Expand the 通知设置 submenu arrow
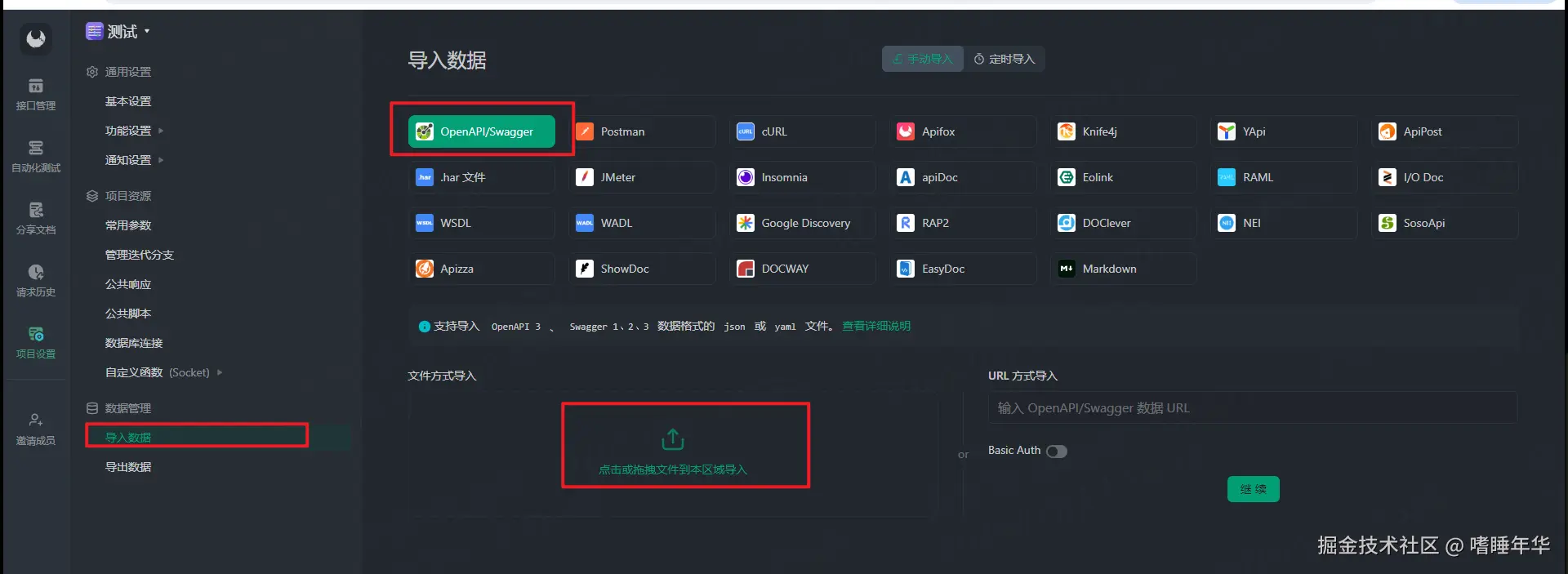This screenshot has width=1568, height=574. click(x=161, y=160)
